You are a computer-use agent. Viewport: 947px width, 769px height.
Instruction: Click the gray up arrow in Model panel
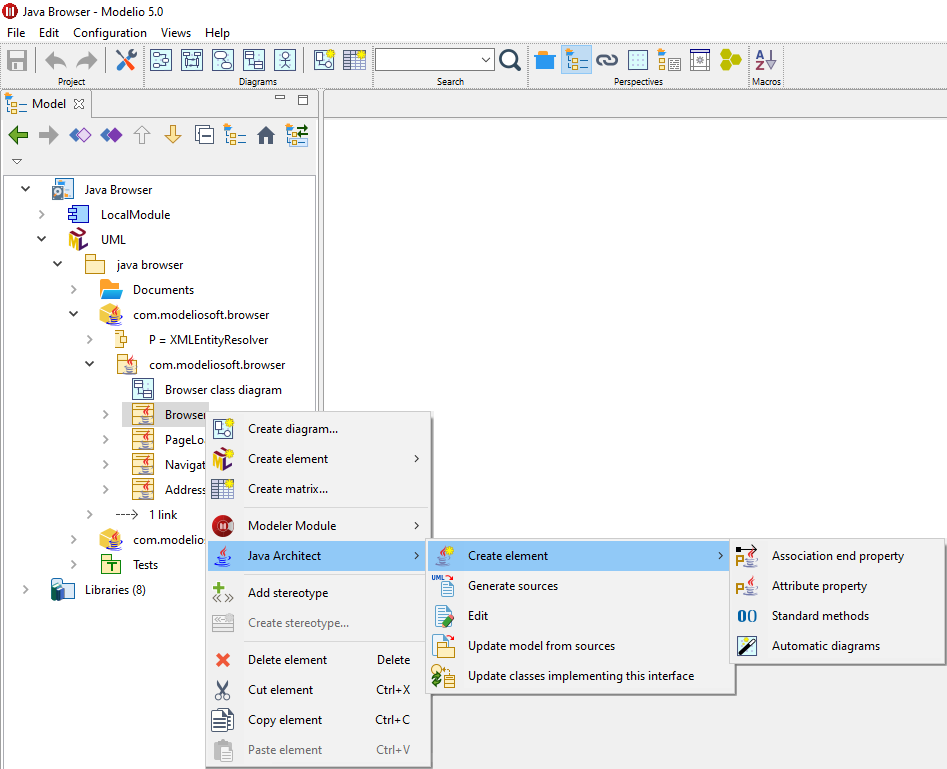(x=142, y=135)
